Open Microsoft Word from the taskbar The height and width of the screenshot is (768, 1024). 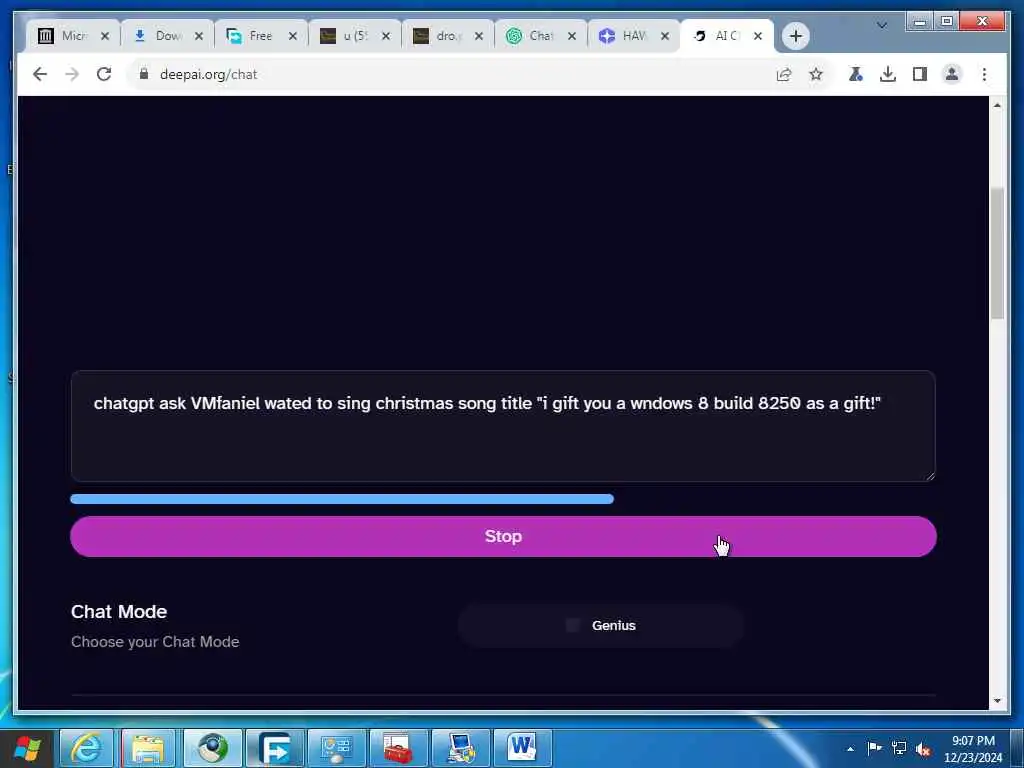[522, 748]
